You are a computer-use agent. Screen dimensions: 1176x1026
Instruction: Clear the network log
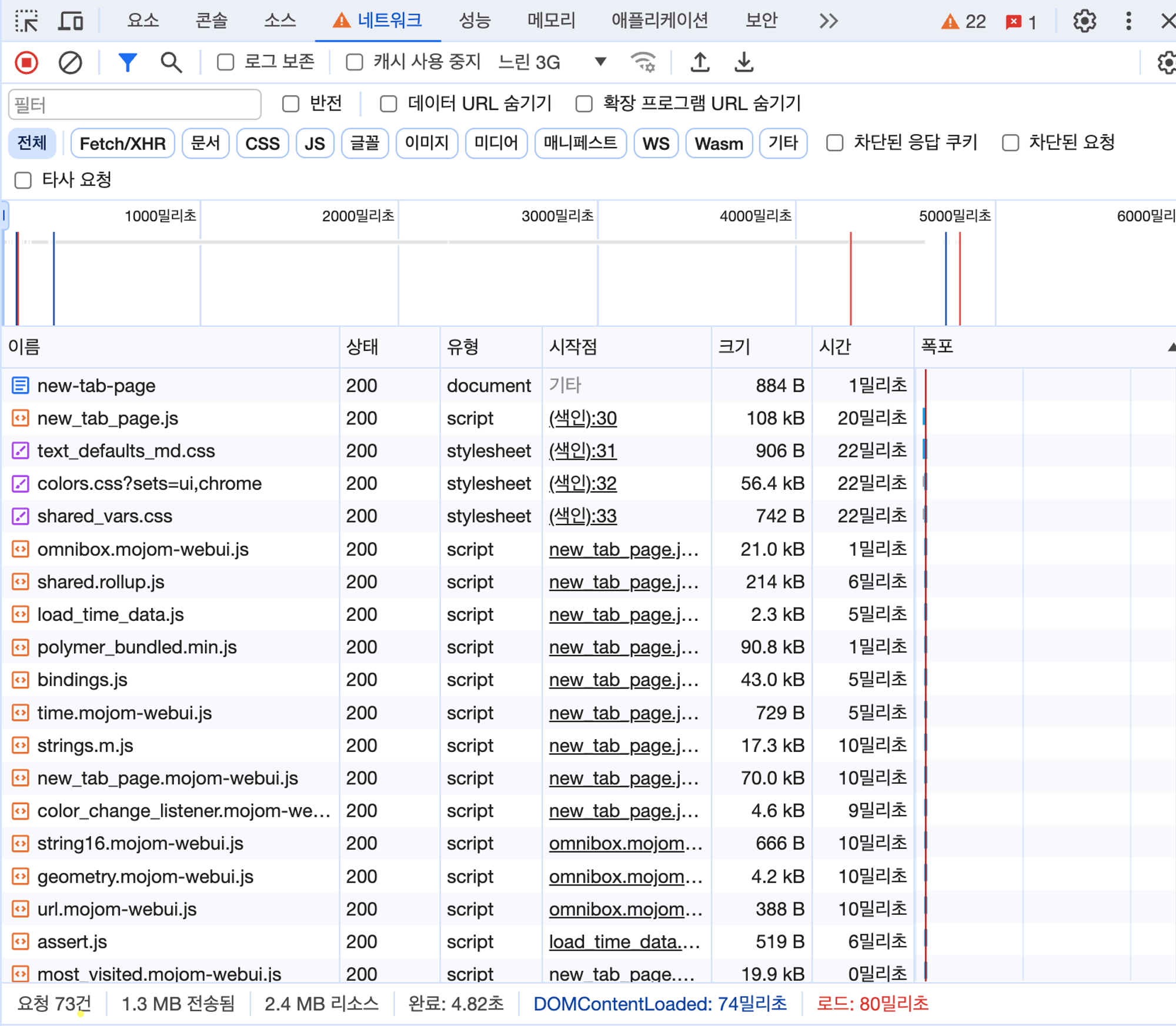(70, 62)
